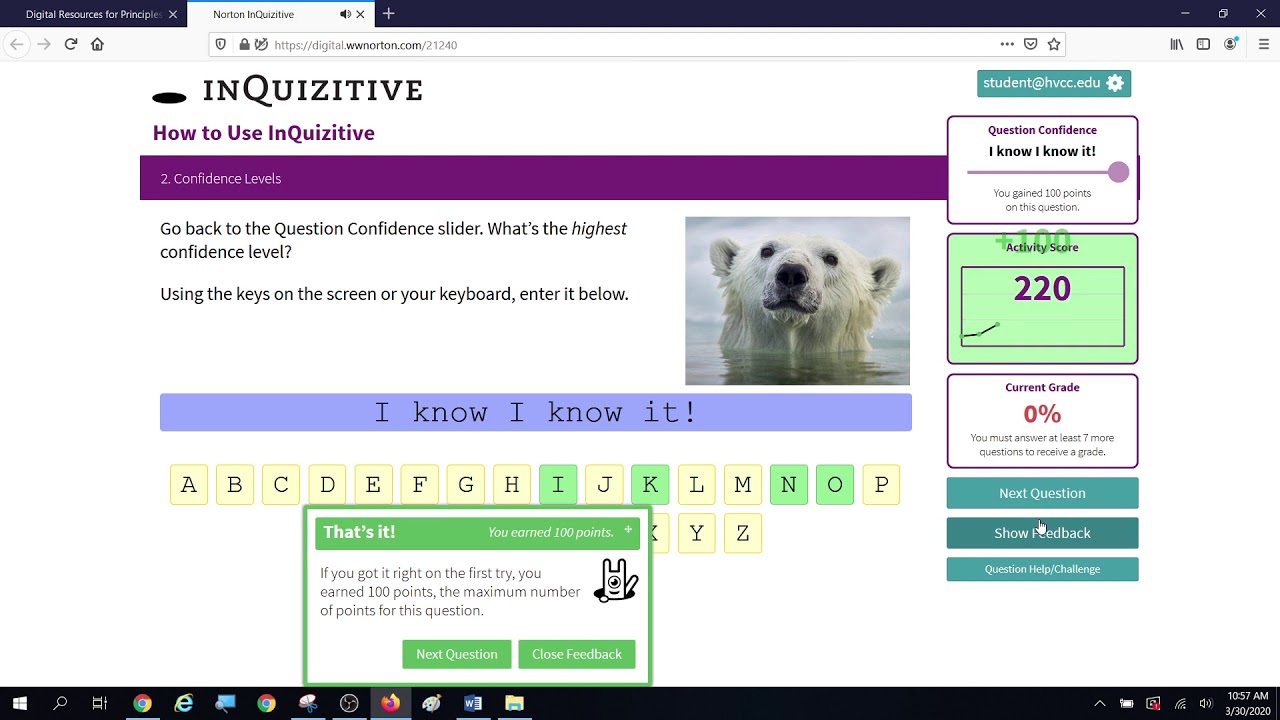The width and height of the screenshot is (1280, 720).
Task: Click the letter B key
Action: pyautogui.click(x=235, y=485)
